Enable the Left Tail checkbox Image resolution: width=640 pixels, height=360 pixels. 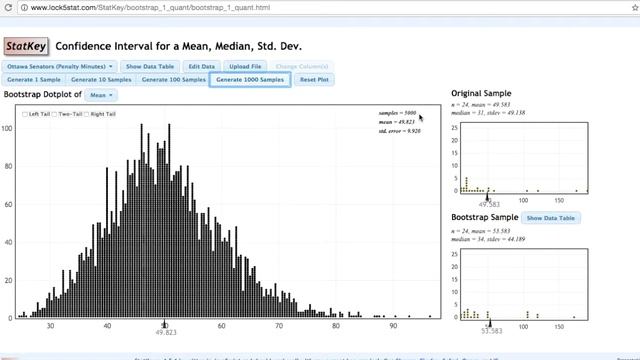[x=25, y=114]
